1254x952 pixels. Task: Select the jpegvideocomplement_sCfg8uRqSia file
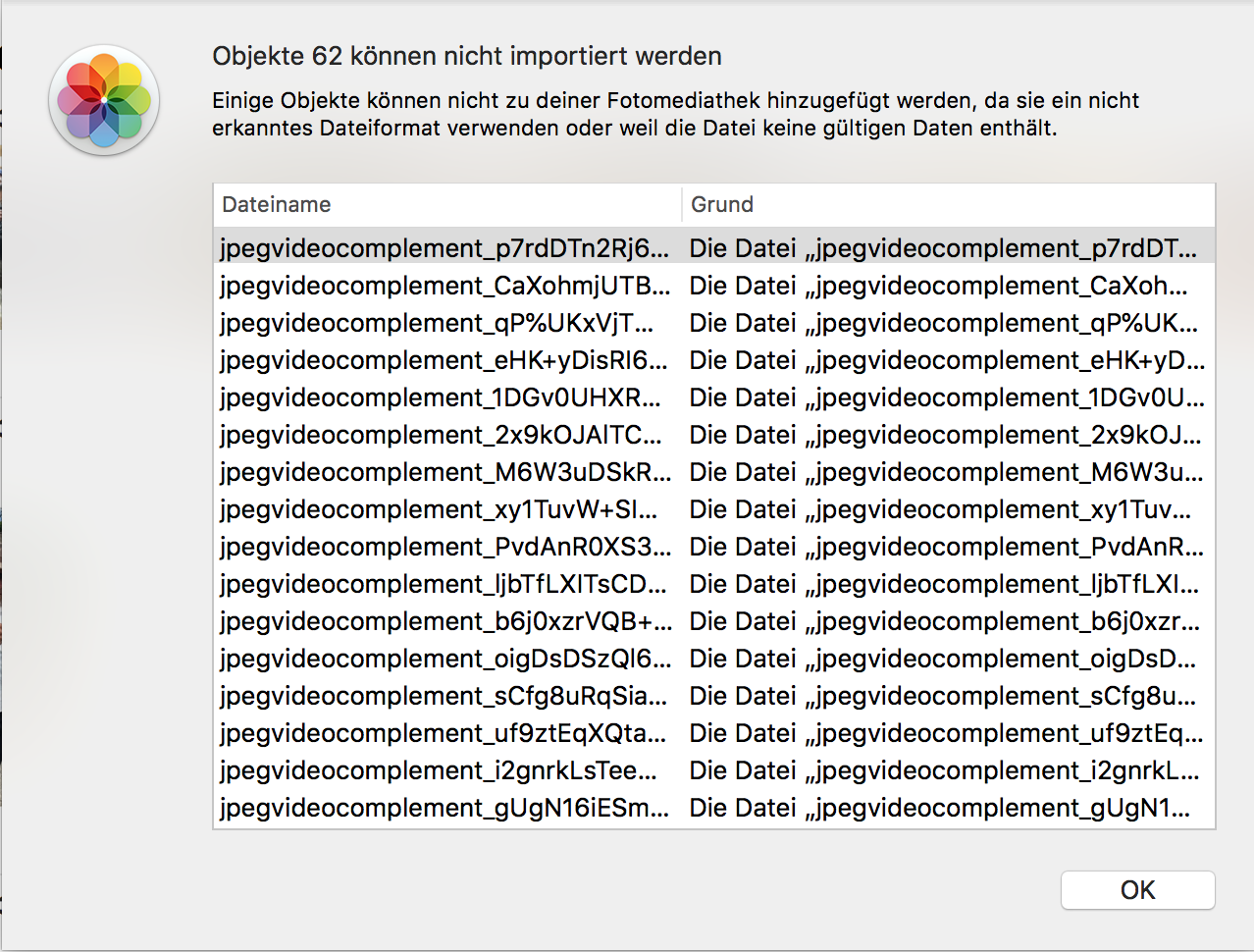(443, 696)
